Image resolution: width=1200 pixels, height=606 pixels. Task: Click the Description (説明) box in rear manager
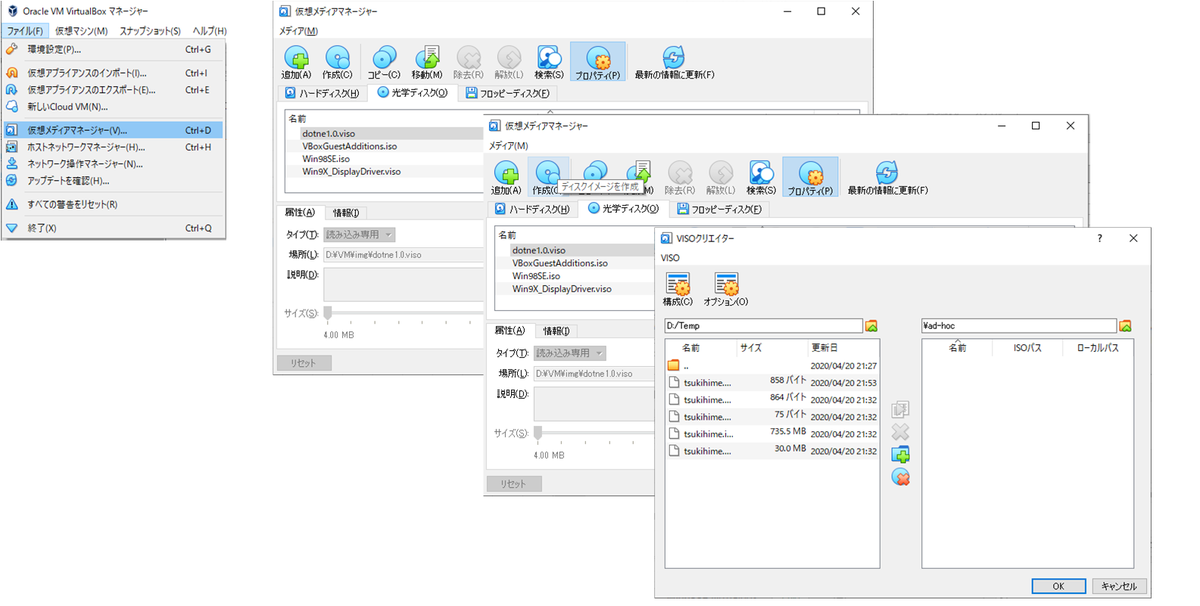401,284
